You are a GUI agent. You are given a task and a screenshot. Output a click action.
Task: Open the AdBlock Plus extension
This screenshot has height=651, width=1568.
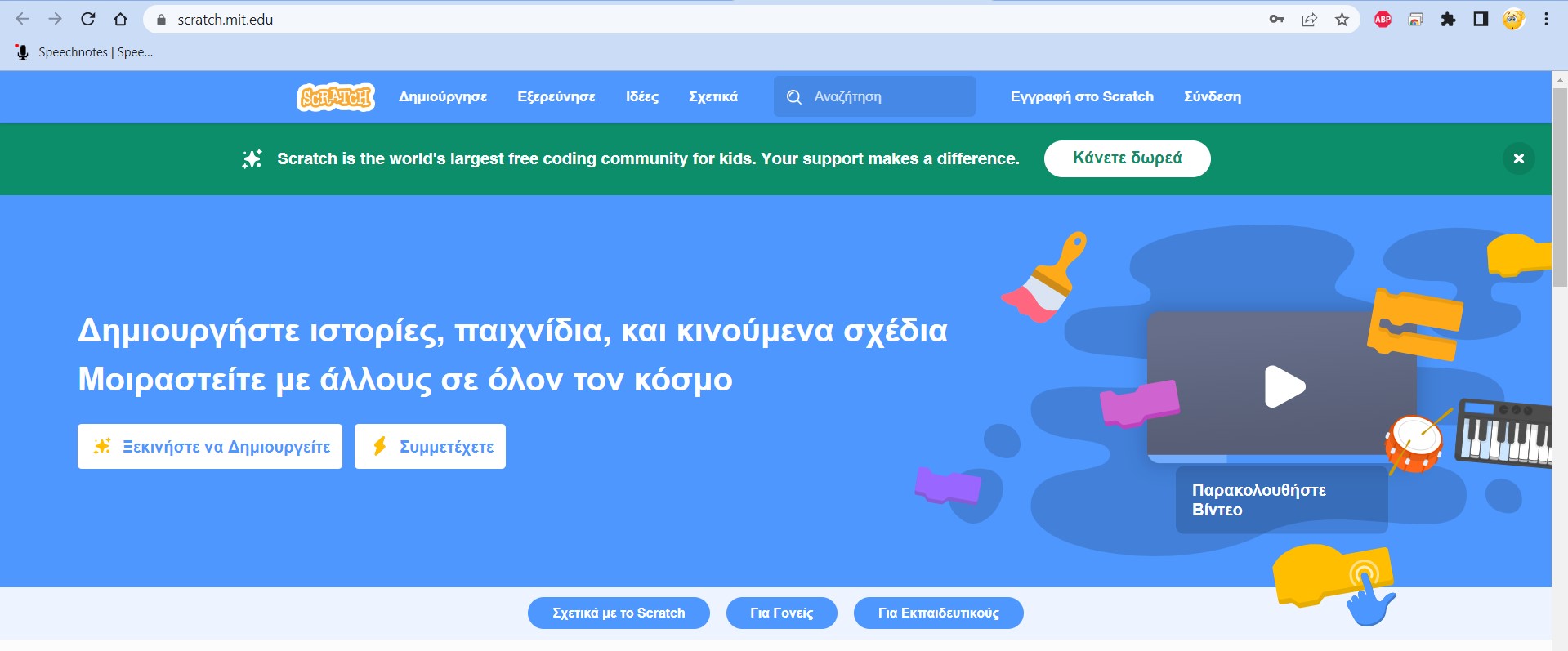click(1383, 19)
